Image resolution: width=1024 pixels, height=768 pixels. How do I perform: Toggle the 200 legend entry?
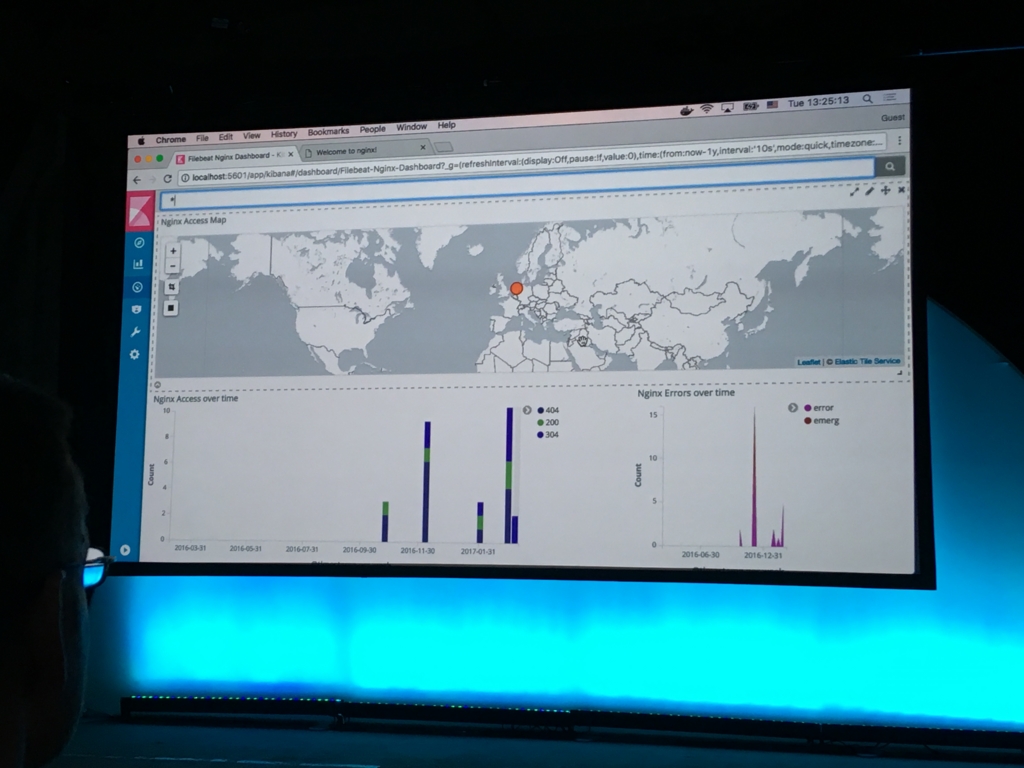(548, 423)
